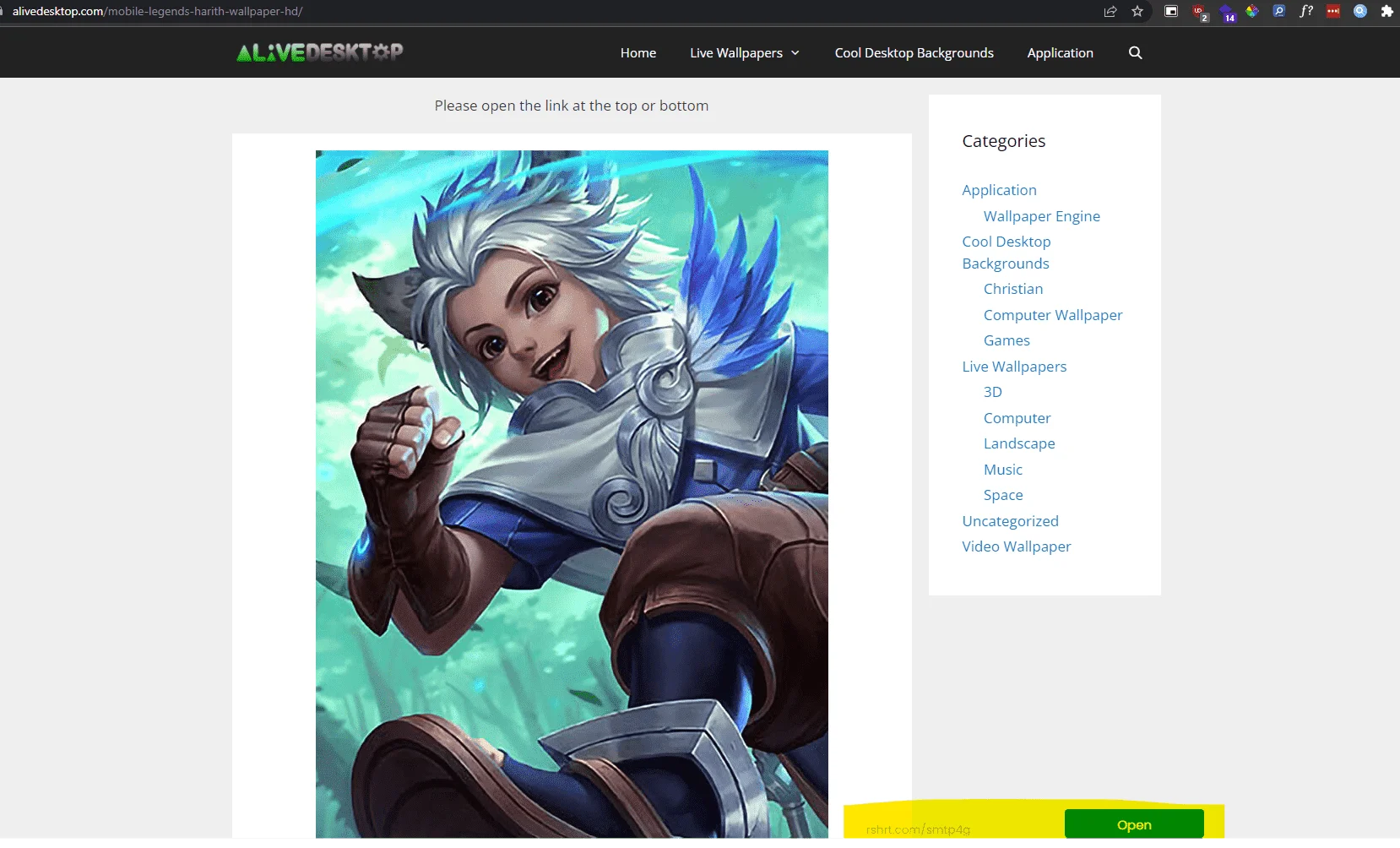Open Cool Desktop Backgrounds category in sidebar

tap(1007, 253)
